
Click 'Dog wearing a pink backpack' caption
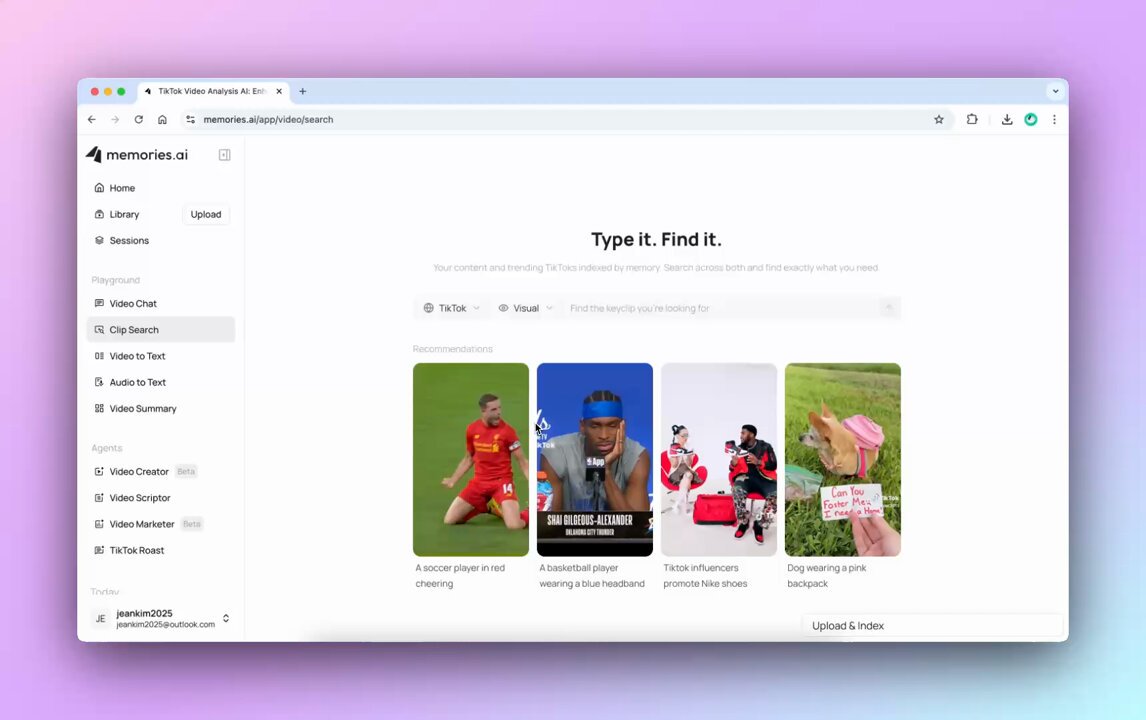827,575
